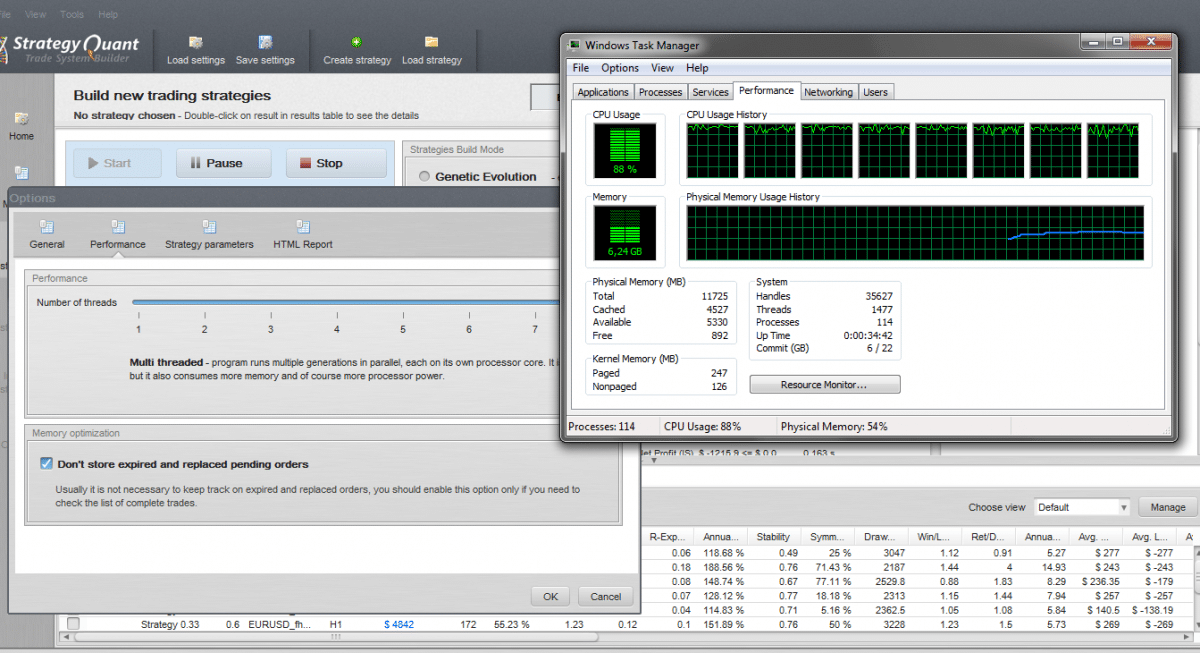This screenshot has height=653, width=1200.
Task: Open the Help menu in StrategyQuant
Action: pos(108,15)
